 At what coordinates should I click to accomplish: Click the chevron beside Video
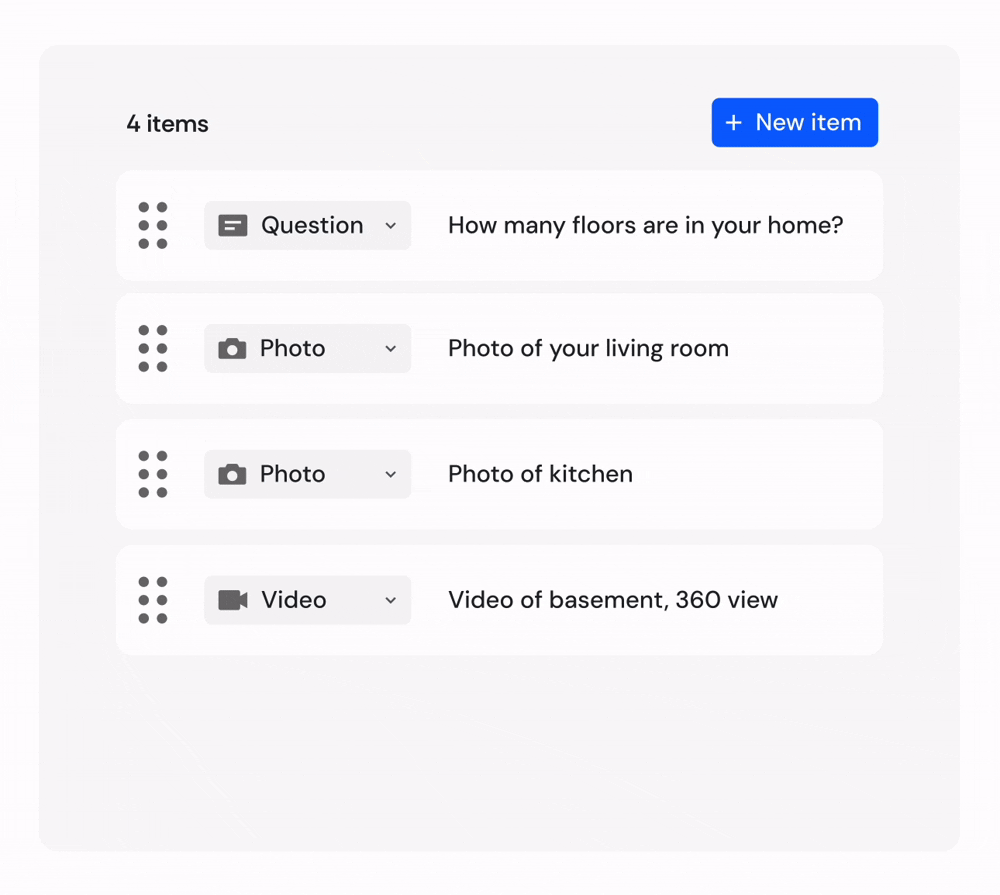click(x=391, y=600)
